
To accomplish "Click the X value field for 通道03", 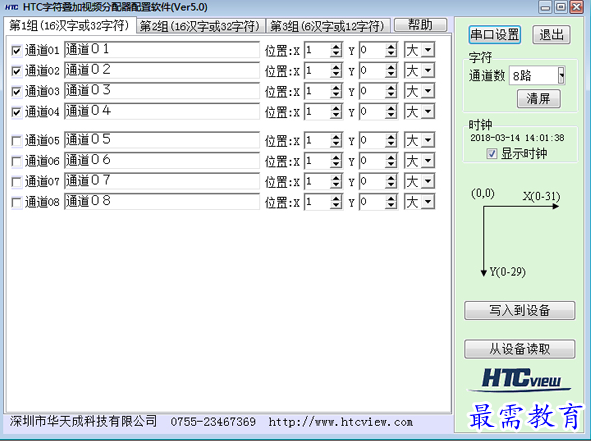I will point(317,91).
